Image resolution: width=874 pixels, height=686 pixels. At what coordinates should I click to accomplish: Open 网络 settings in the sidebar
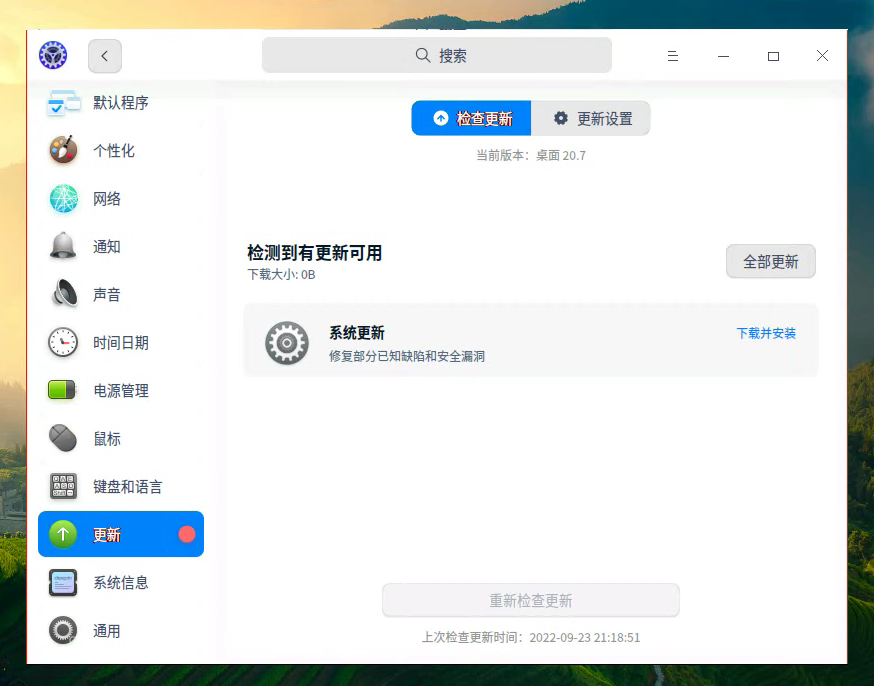point(121,198)
